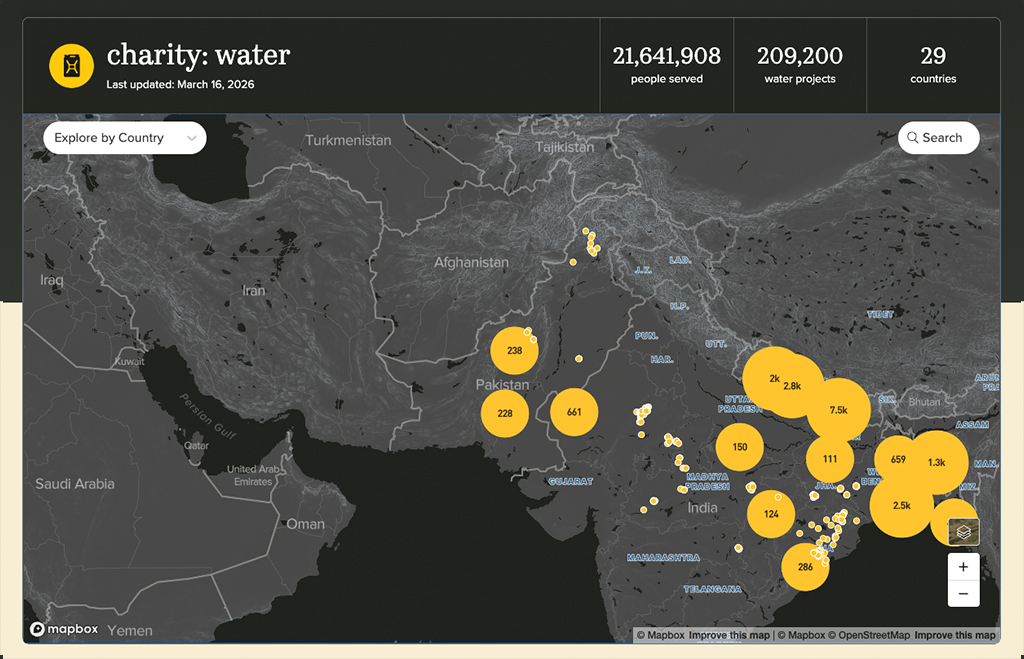This screenshot has height=659, width=1024.
Task: Click the Search magnifier button
Action: (x=938, y=138)
